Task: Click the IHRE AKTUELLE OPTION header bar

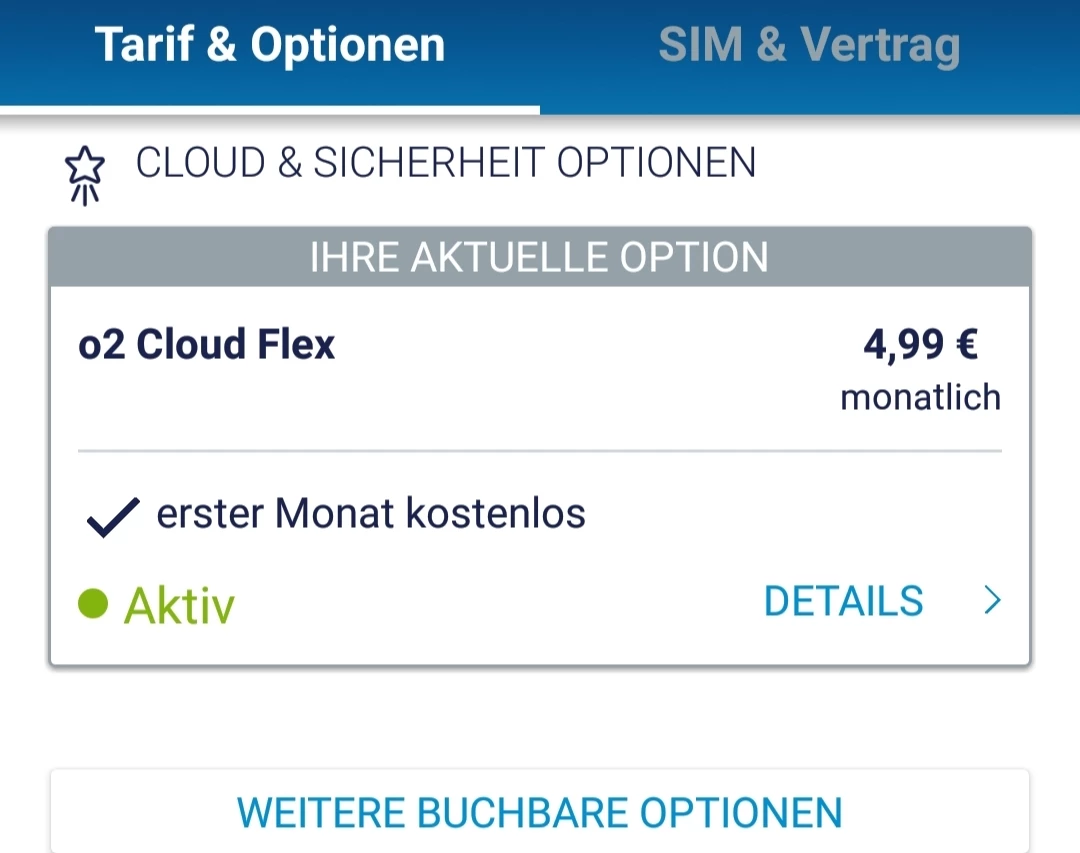Action: point(540,258)
